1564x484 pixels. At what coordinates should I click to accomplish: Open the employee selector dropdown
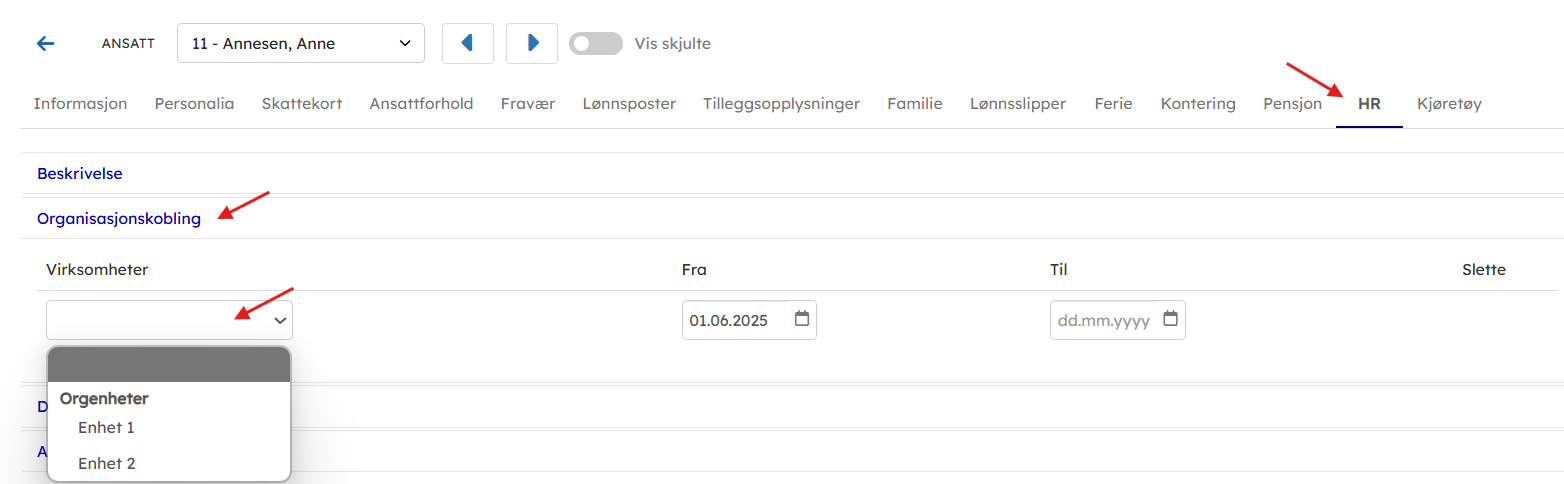(300, 43)
